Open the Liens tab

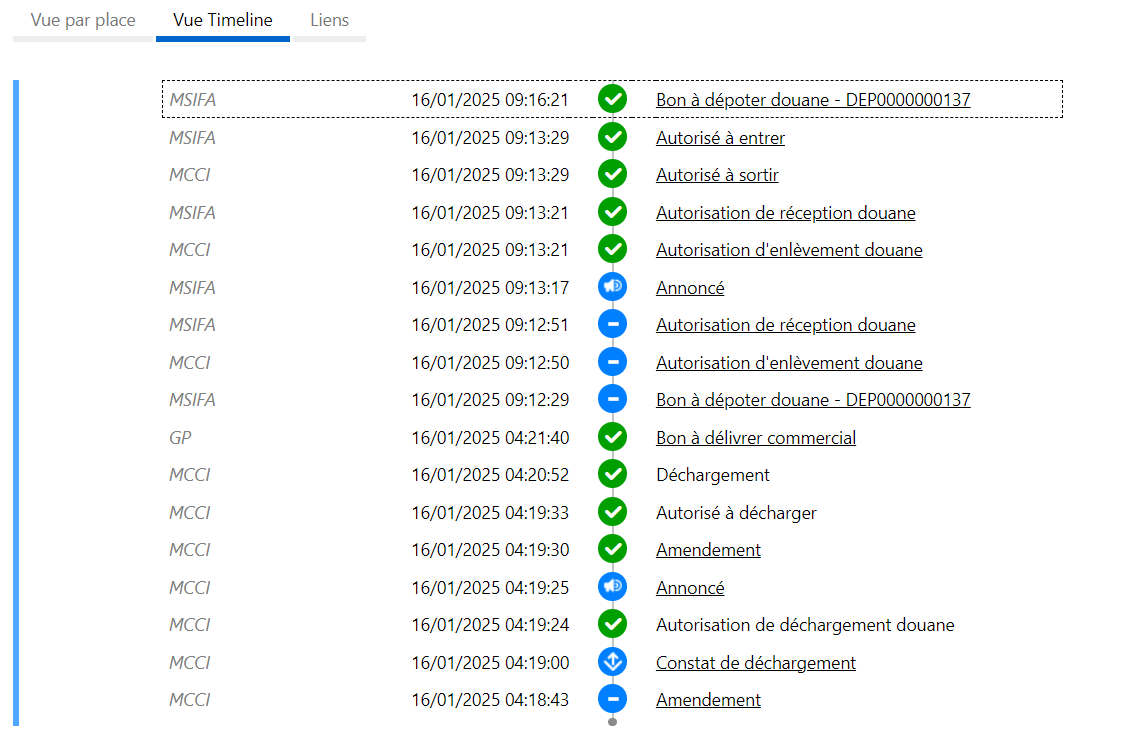point(329,20)
